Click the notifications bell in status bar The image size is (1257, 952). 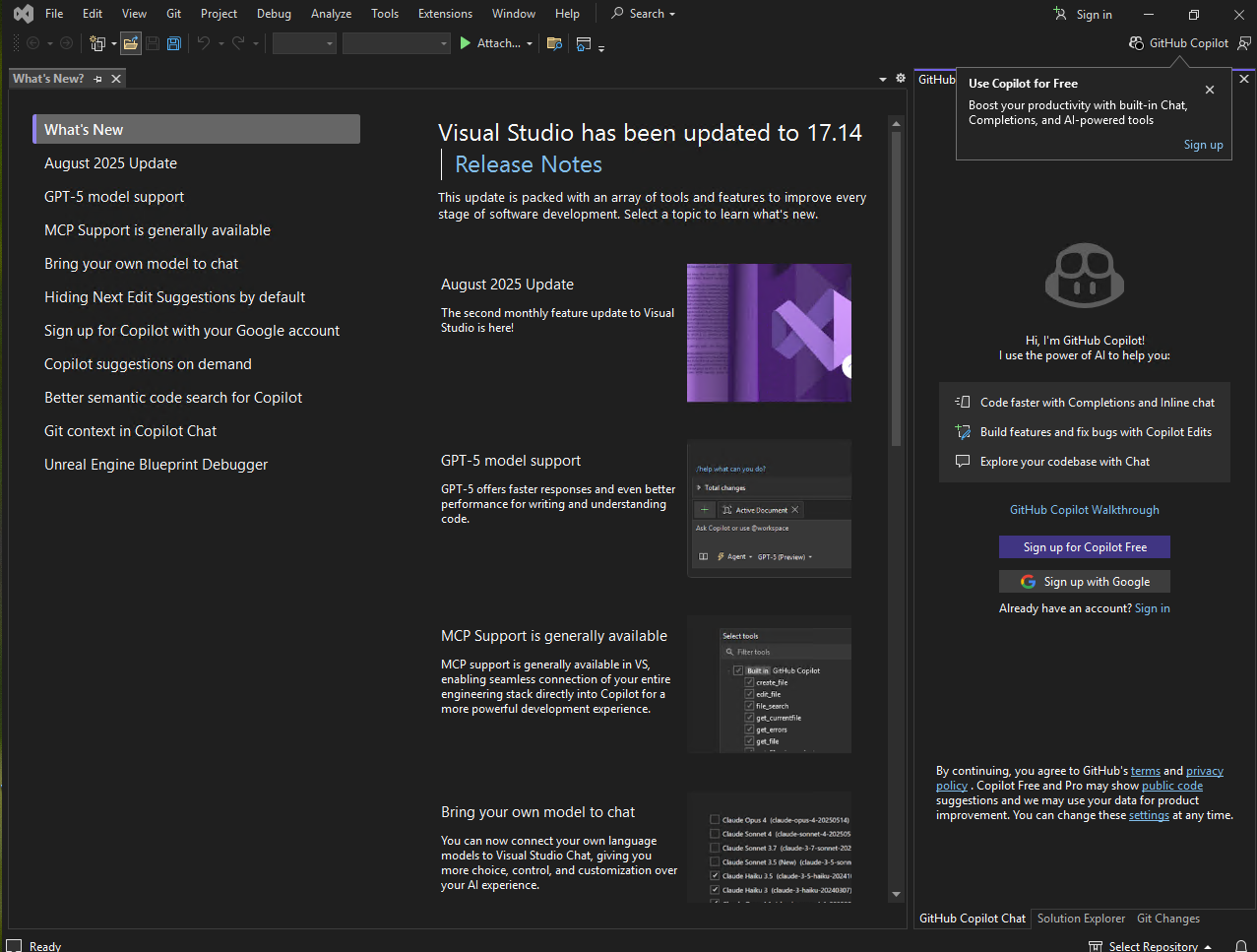coord(1241,946)
